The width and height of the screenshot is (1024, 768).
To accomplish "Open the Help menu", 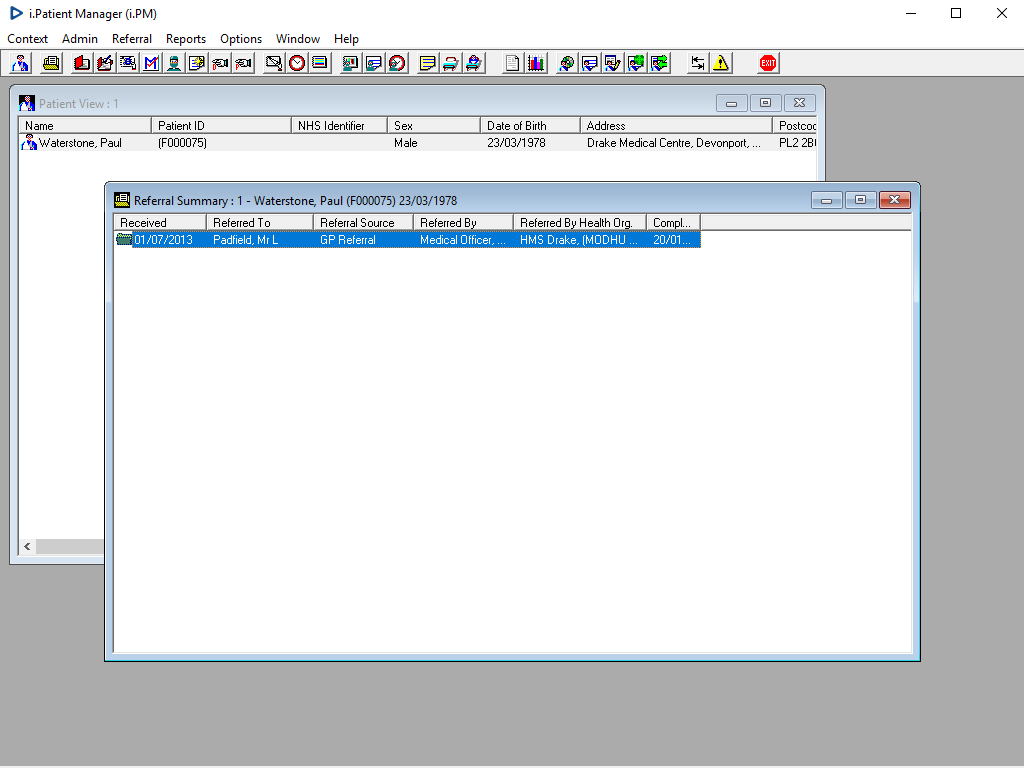I will tap(346, 39).
